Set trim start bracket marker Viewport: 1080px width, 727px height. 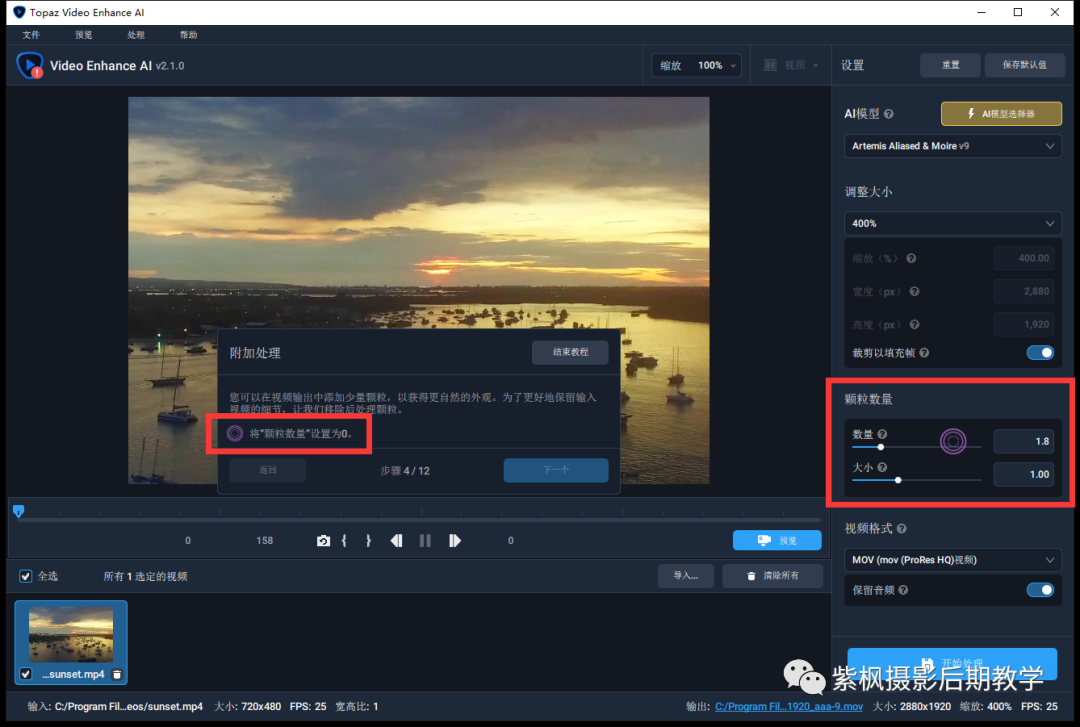point(344,541)
